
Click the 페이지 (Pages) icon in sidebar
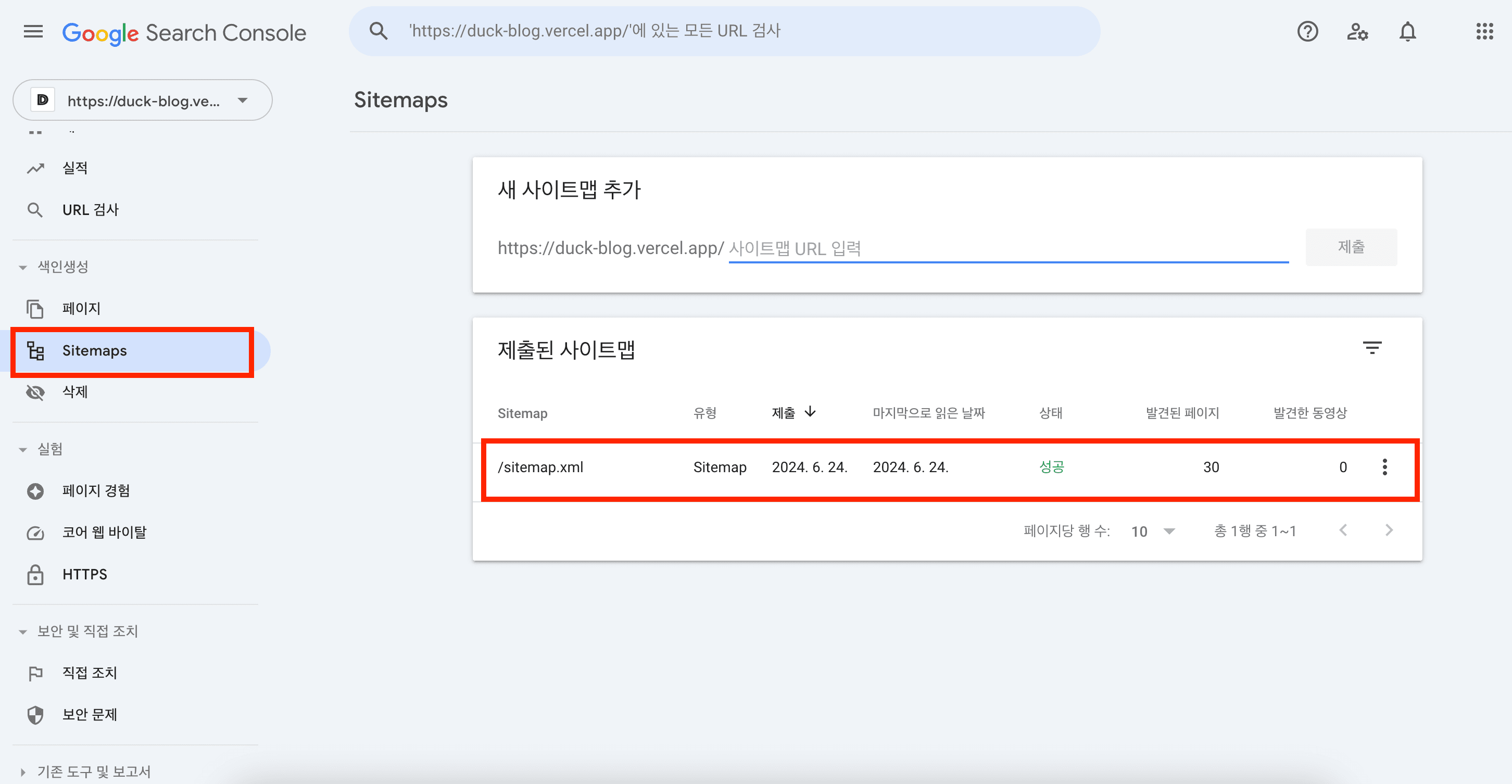coord(35,307)
